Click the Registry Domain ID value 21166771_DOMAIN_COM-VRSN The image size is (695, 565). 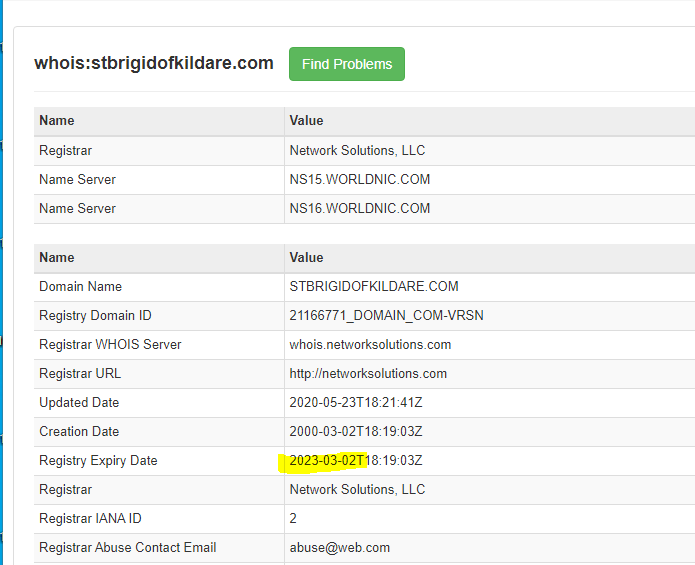[386, 316]
